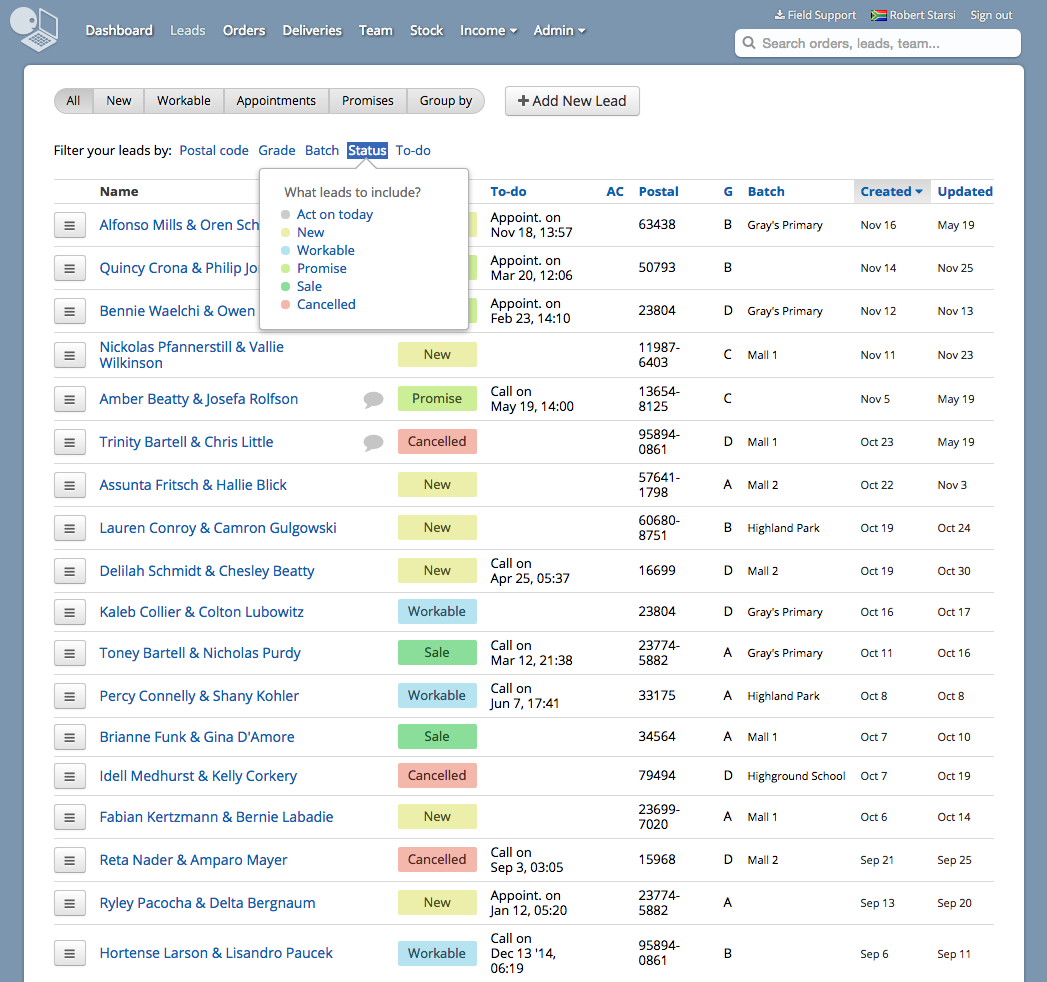Viewport: 1047px width, 982px height.
Task: Click the company logo in the top left
Action: click(33, 30)
